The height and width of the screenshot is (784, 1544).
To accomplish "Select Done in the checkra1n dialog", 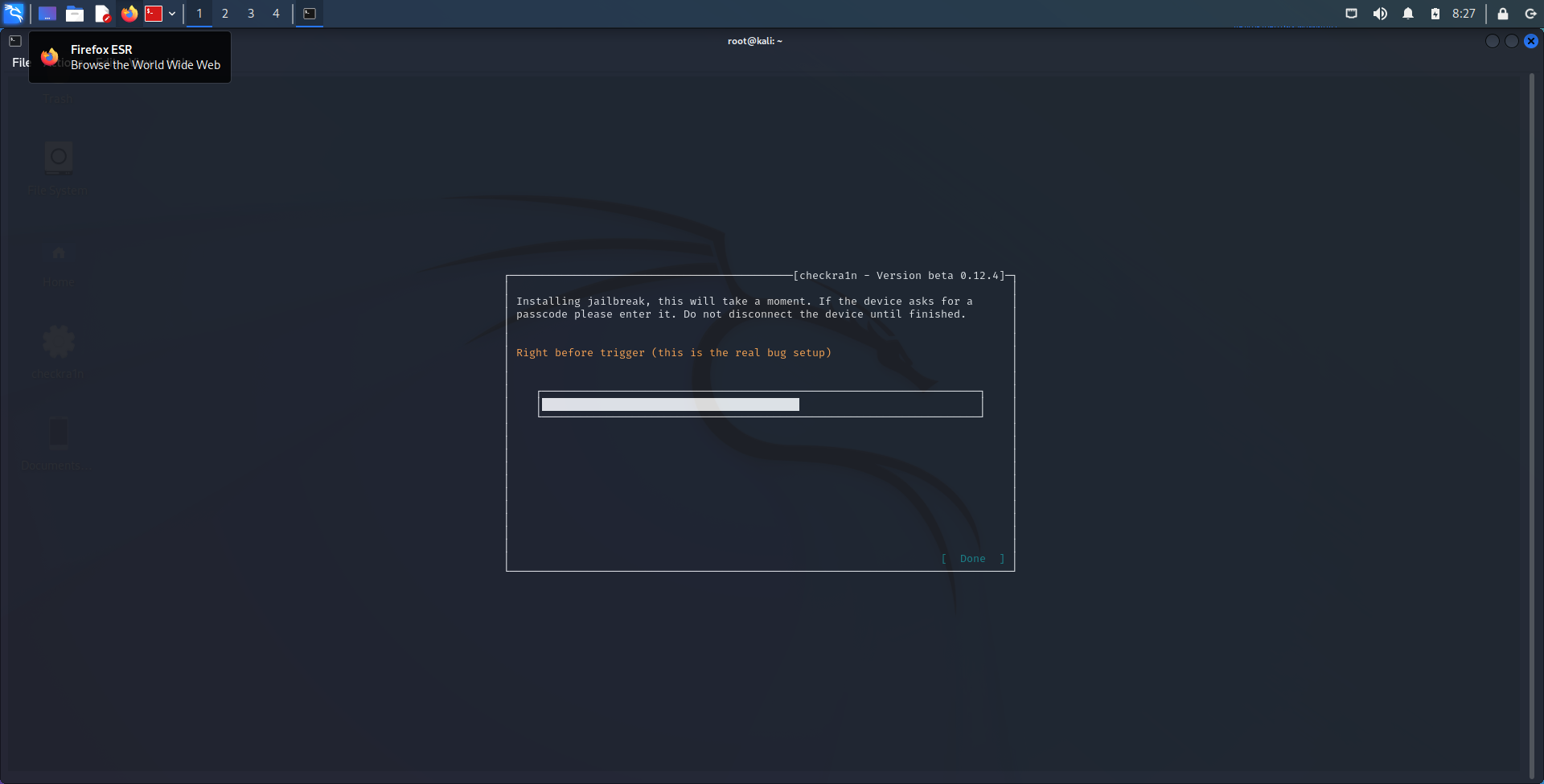I will [x=972, y=558].
